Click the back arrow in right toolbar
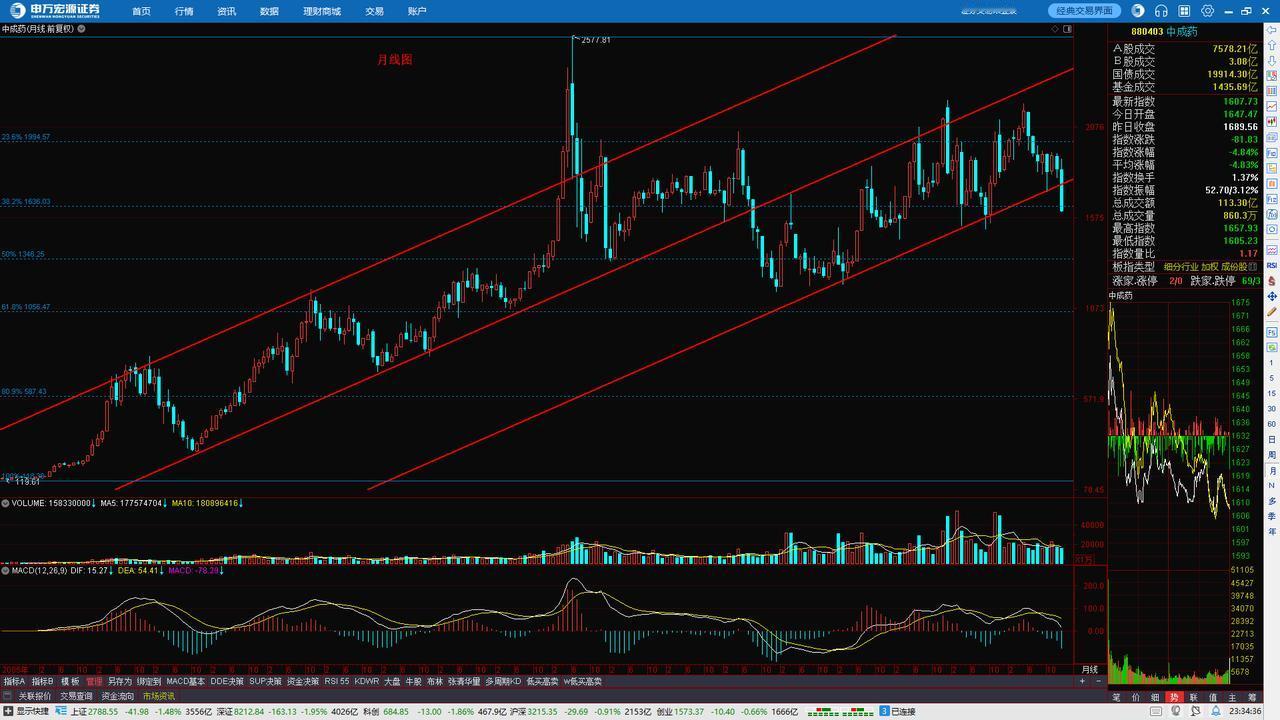1280x720 pixels. coord(1271,30)
